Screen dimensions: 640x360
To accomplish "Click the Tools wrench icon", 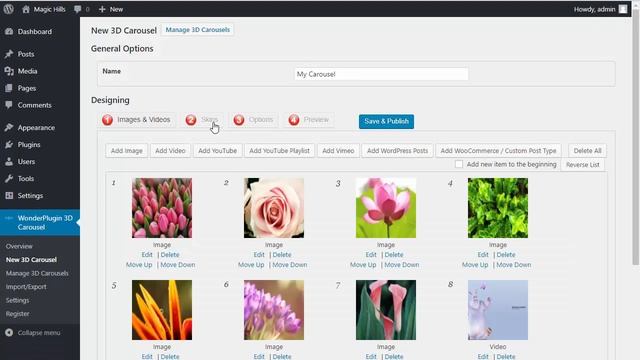I will 9,178.
